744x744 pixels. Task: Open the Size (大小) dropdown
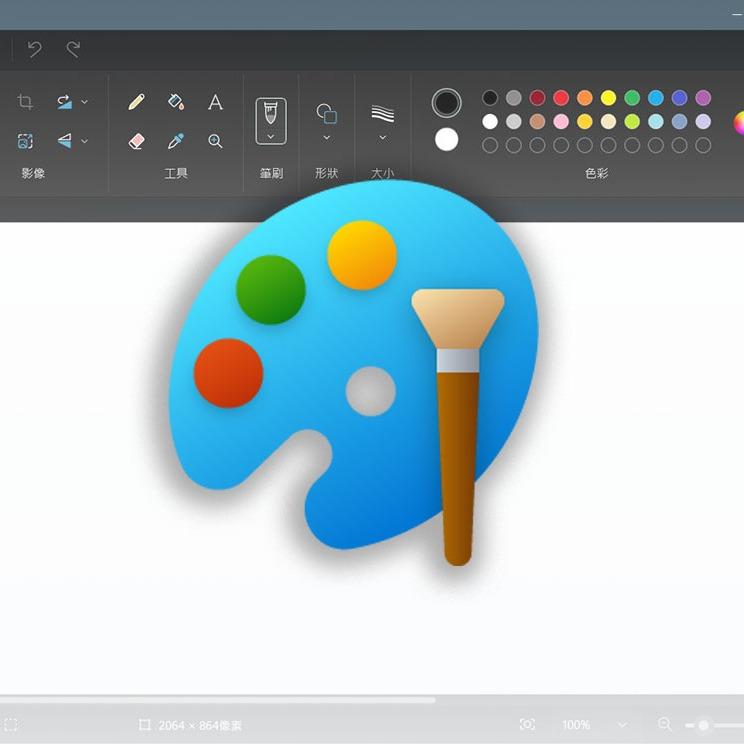tap(382, 137)
